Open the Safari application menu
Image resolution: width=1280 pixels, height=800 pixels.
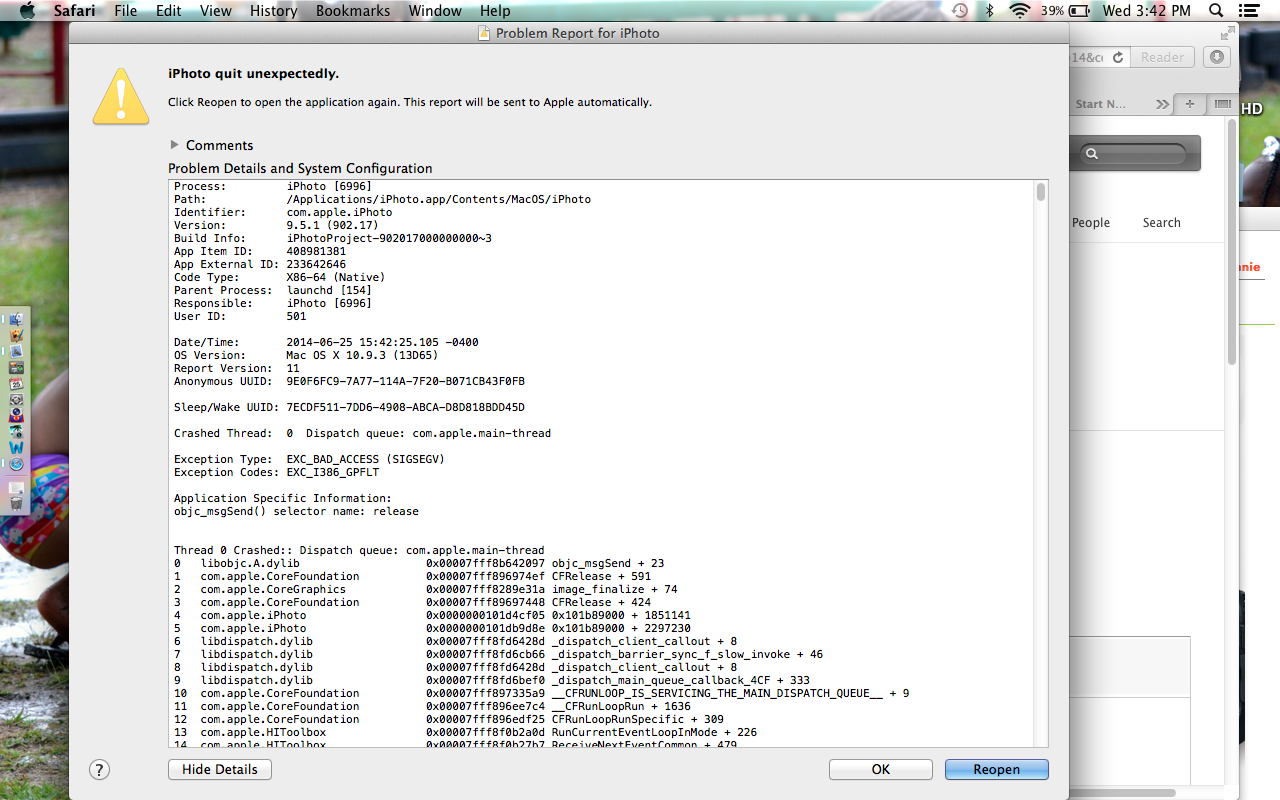[74, 11]
